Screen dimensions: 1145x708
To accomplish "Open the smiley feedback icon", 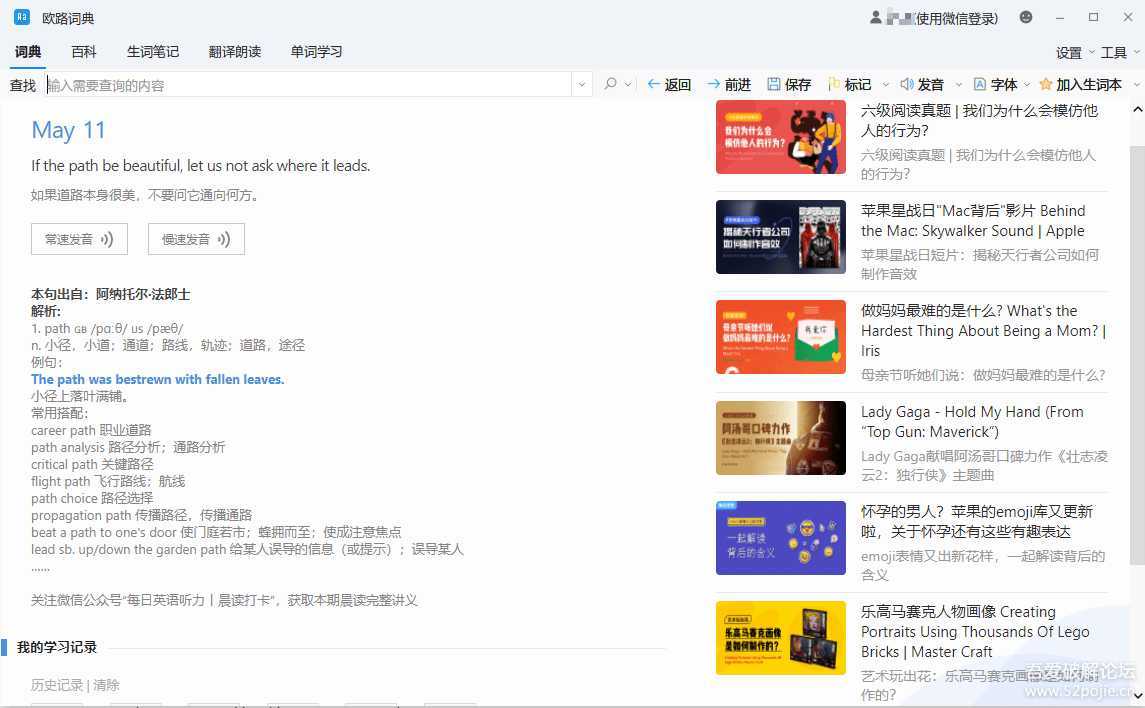I will click(1026, 18).
